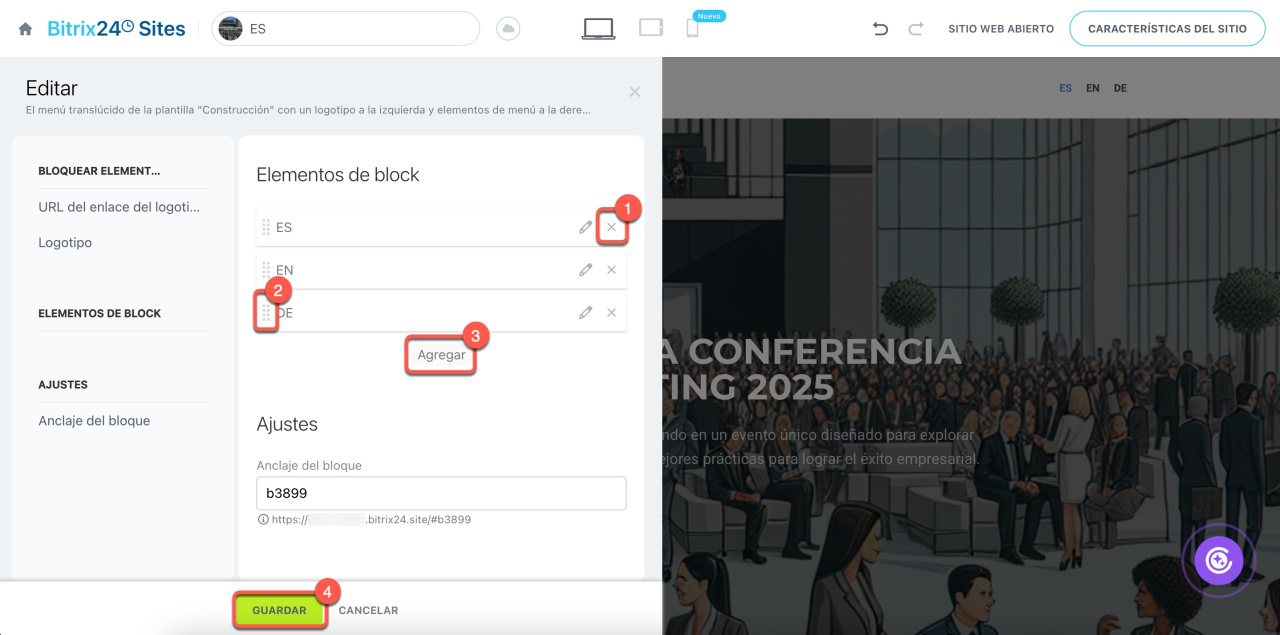Switch to mobile preview mode

692,29
